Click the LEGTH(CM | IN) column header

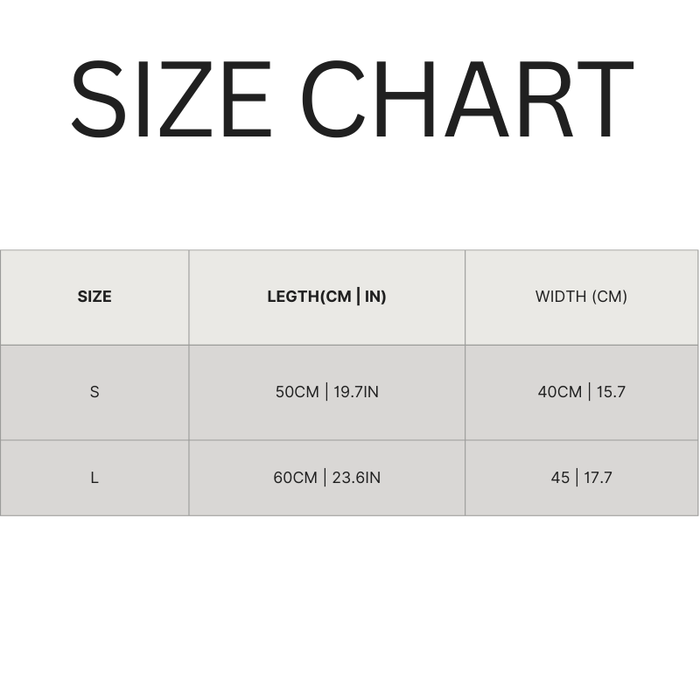tap(326, 297)
